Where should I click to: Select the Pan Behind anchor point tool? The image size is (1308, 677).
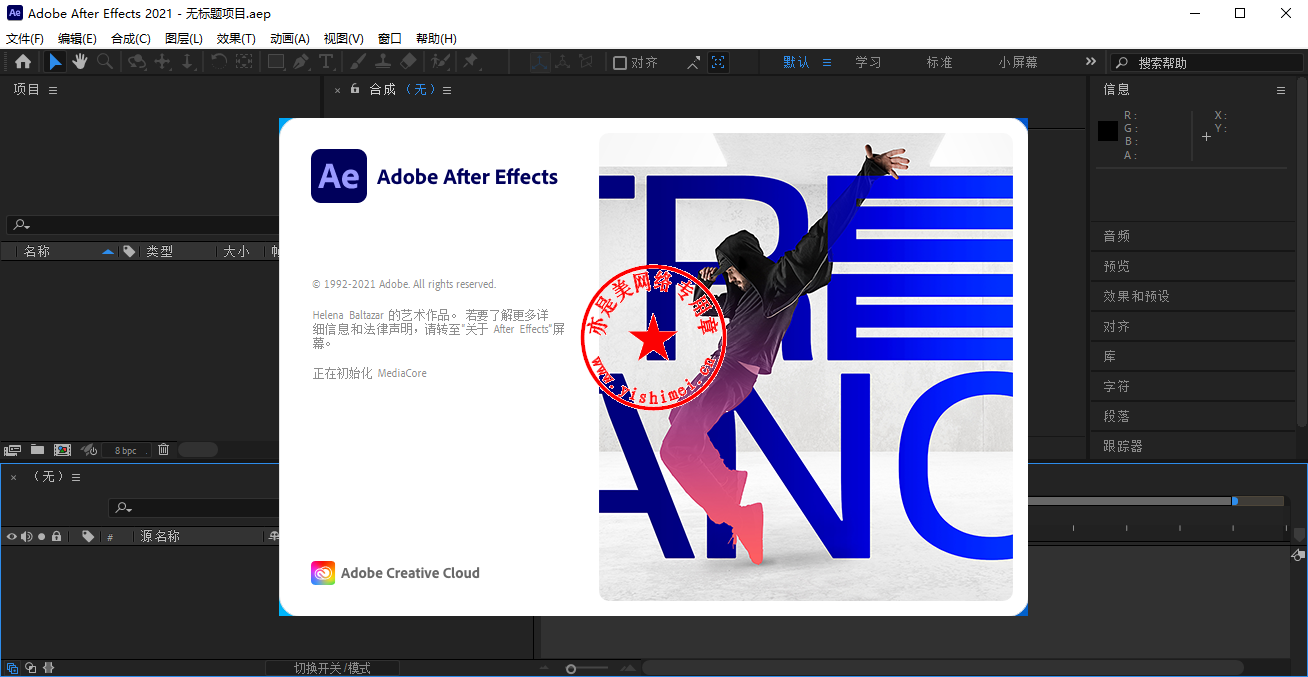pyautogui.click(x=244, y=62)
